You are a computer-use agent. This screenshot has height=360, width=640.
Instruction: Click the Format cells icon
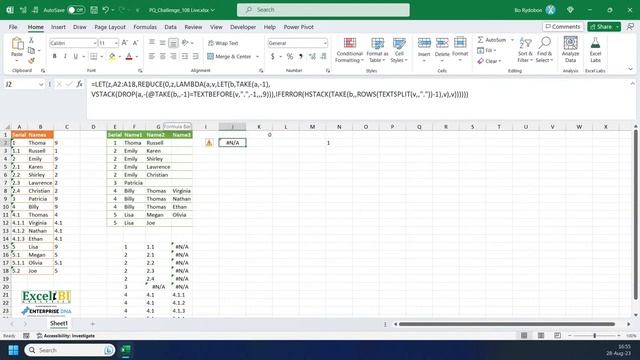point(460,43)
